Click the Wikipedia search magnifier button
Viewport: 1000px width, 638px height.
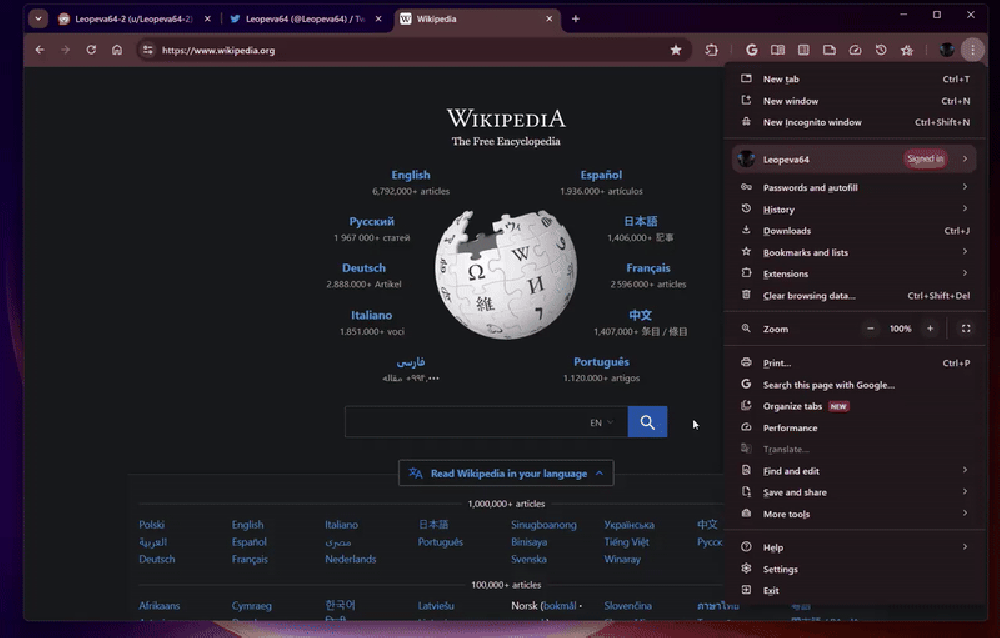pyautogui.click(x=647, y=422)
